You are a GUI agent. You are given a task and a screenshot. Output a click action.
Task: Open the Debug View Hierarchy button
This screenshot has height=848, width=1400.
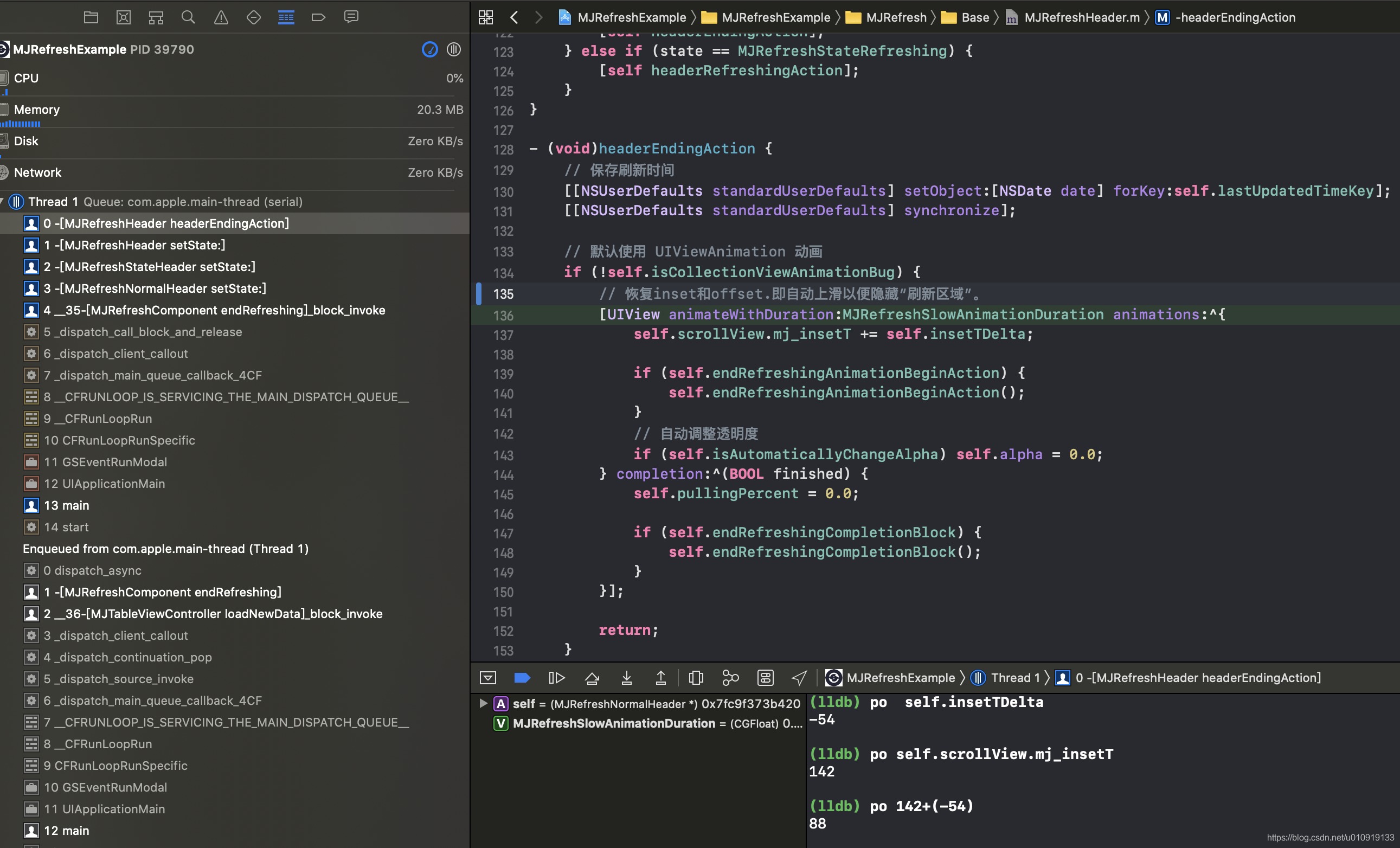696,678
